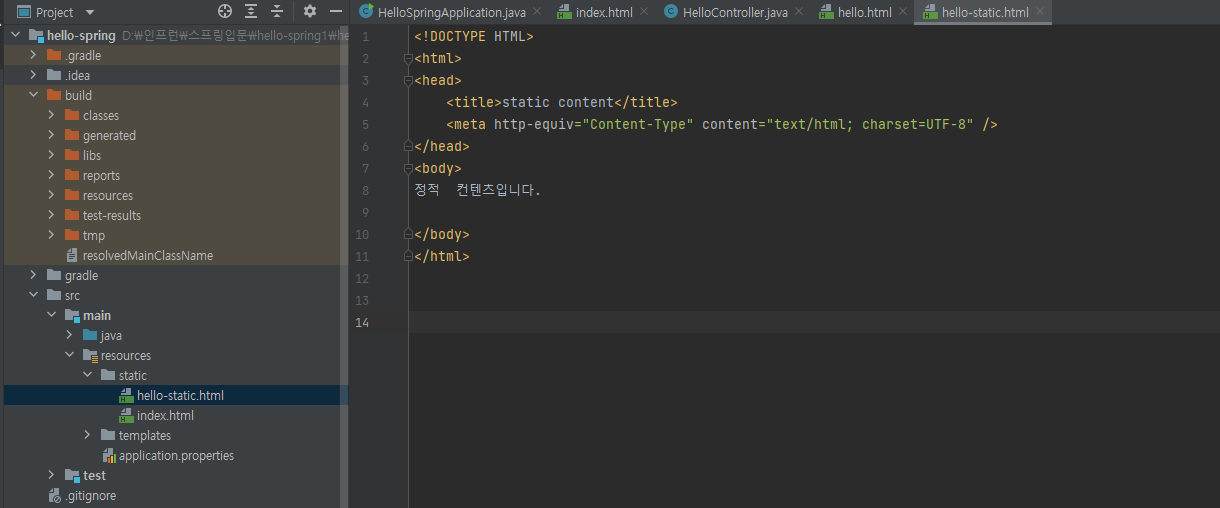Switch to the HelloController.java tab

(x=735, y=12)
